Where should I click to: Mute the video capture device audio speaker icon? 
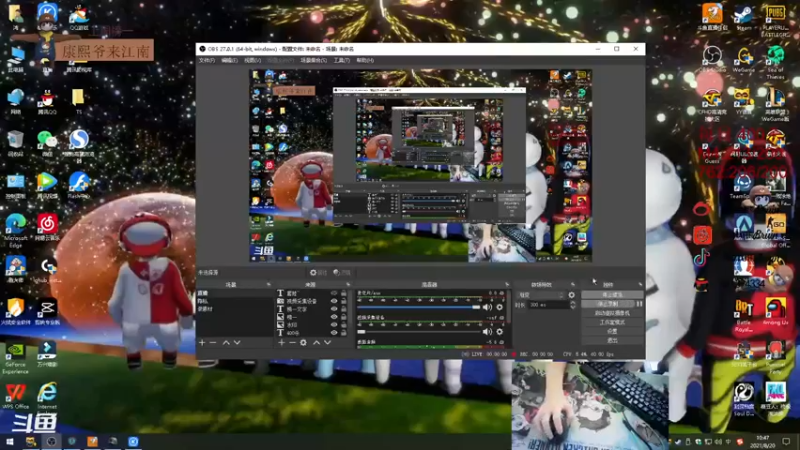coord(487,332)
